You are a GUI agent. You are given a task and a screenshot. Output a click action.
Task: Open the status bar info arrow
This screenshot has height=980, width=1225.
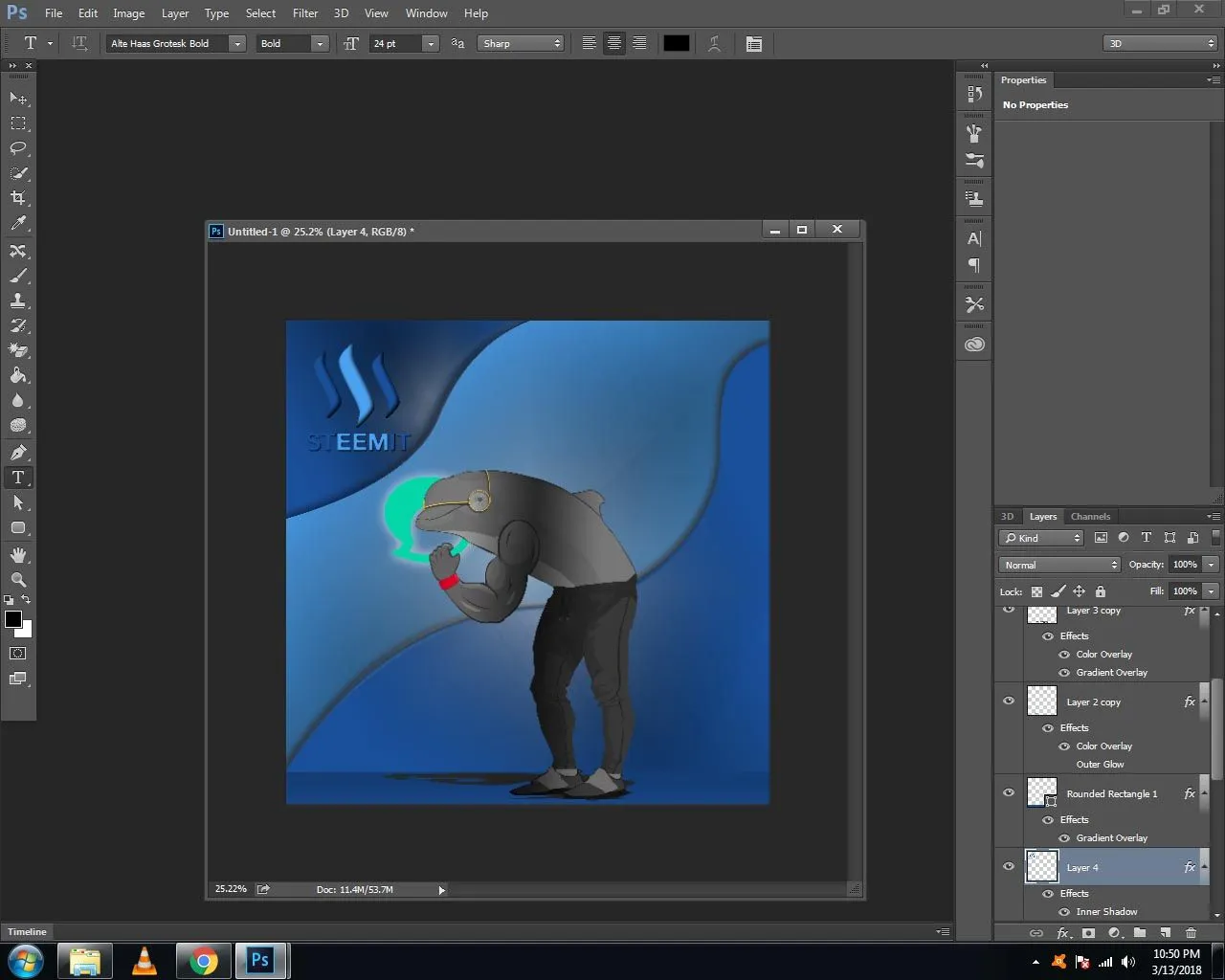point(441,890)
